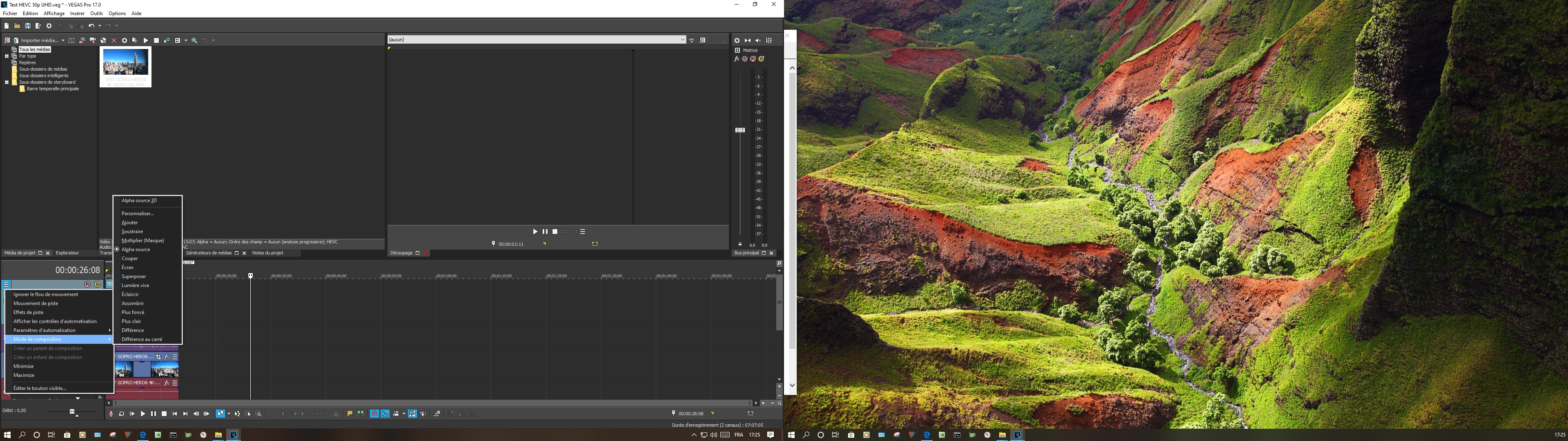The width and height of the screenshot is (1568, 441).
Task: Click Importer média button
Action: (39, 40)
